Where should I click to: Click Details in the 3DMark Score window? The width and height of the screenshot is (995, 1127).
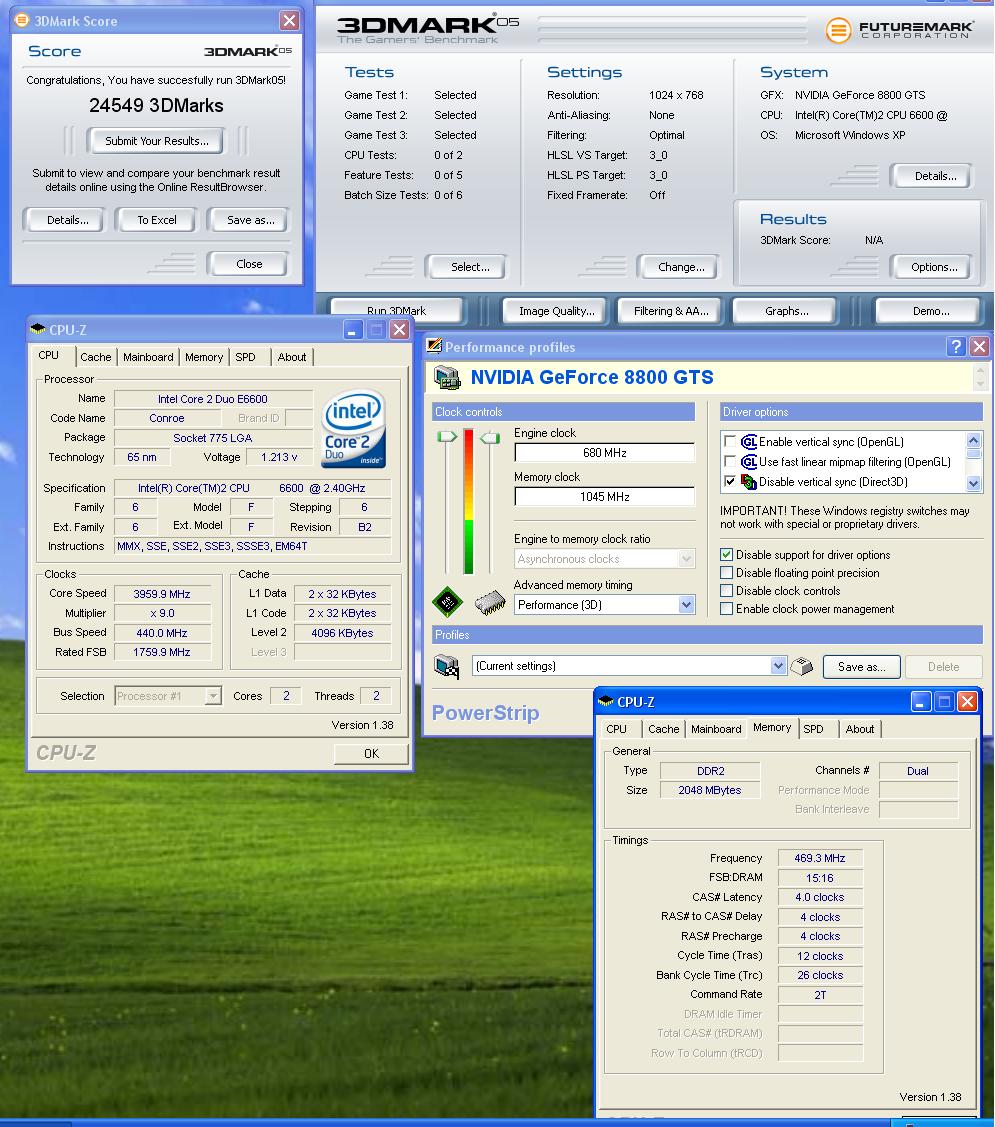[x=67, y=220]
